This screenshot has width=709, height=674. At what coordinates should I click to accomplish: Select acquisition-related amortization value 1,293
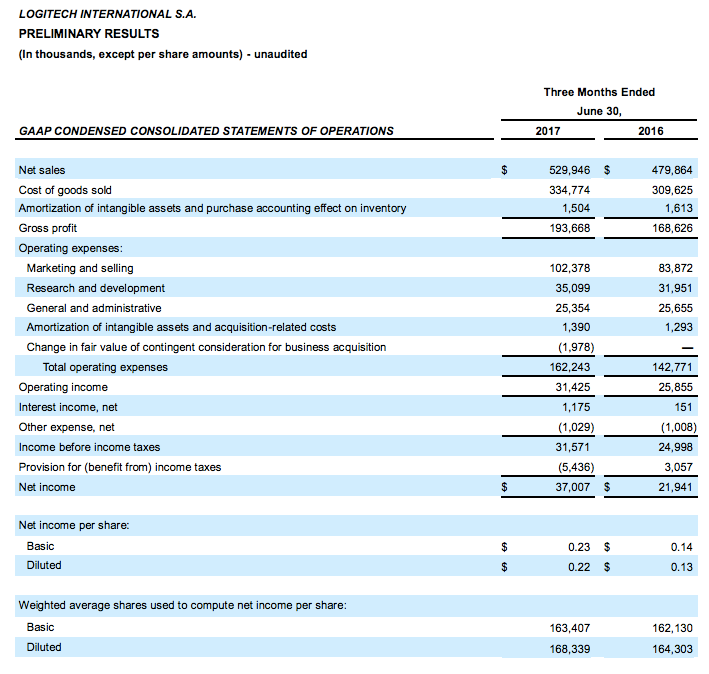click(x=679, y=327)
